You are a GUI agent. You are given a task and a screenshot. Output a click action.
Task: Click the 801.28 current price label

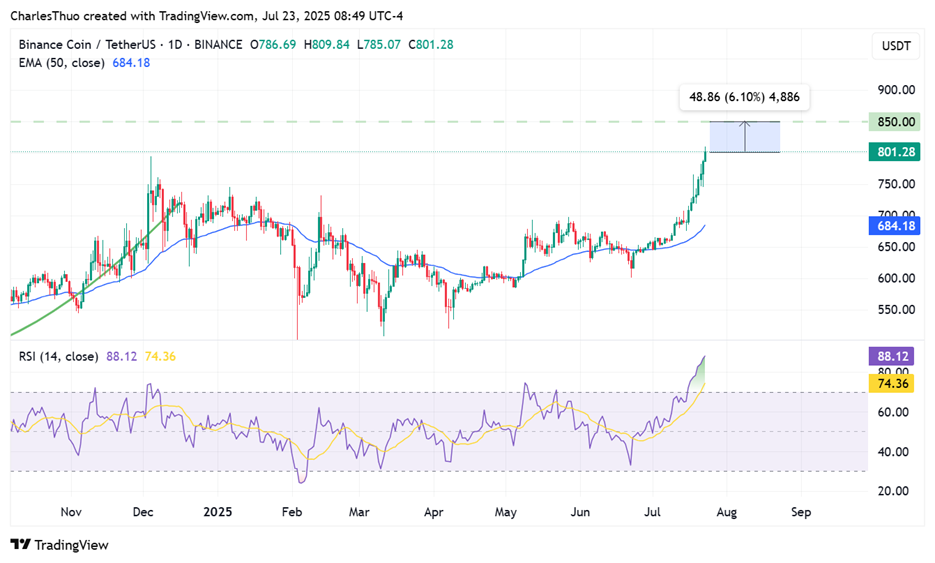[x=894, y=151]
